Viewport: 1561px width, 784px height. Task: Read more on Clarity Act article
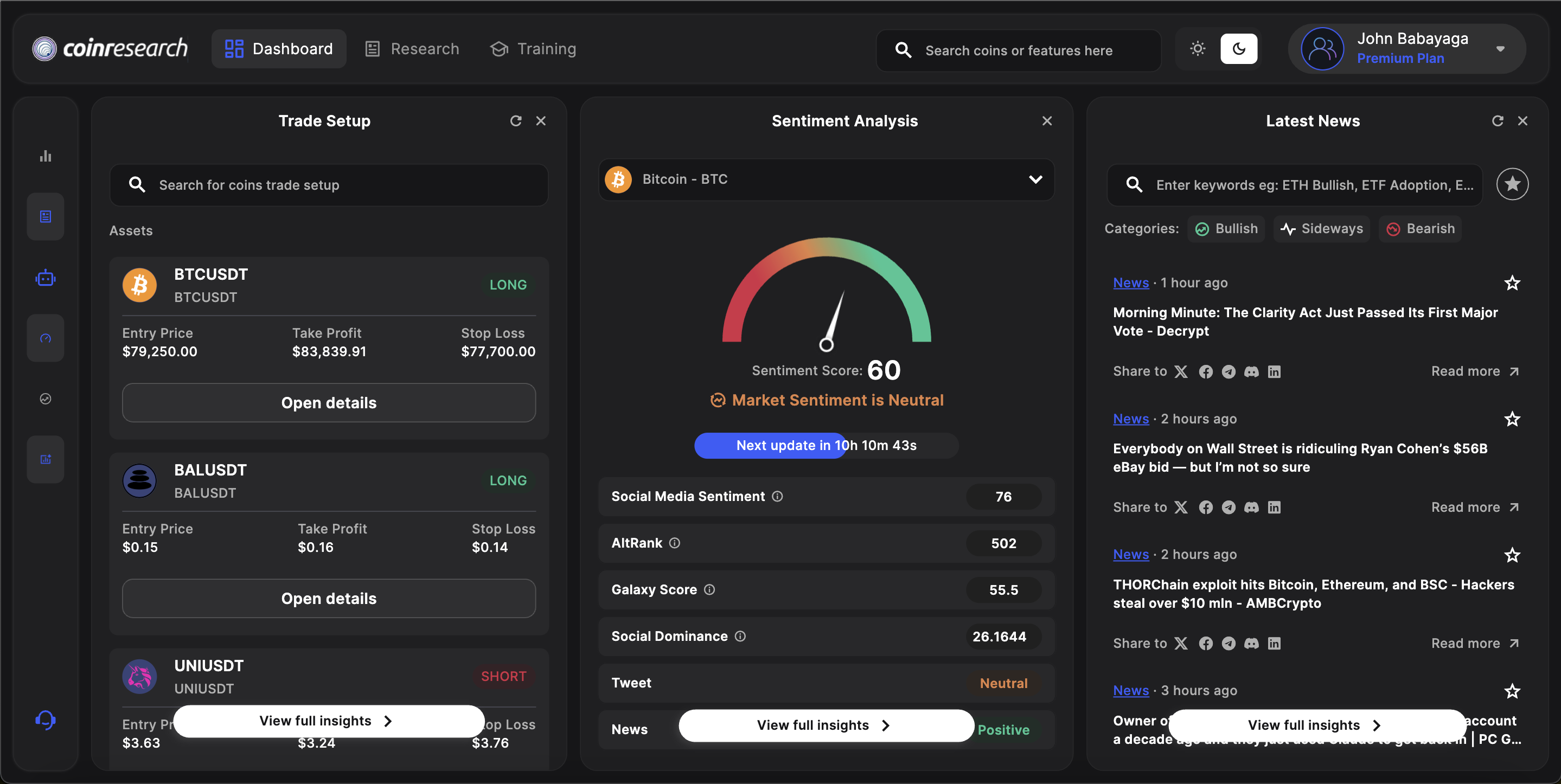click(x=1475, y=371)
